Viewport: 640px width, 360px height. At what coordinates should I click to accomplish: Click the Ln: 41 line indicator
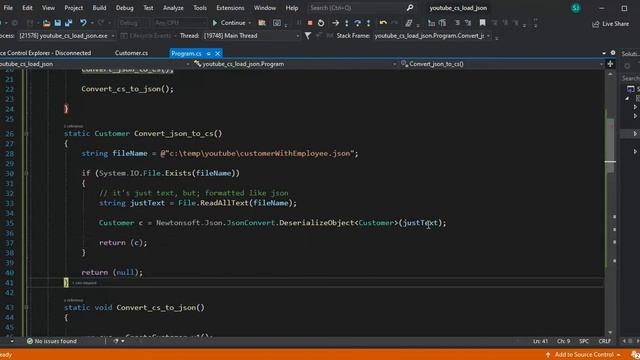pos(540,341)
